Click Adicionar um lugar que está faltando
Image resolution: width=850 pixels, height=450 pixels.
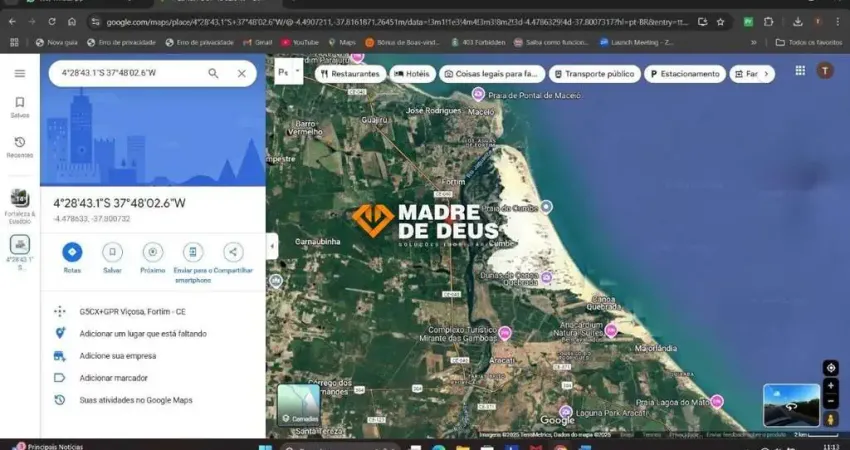pyautogui.click(x=143, y=333)
